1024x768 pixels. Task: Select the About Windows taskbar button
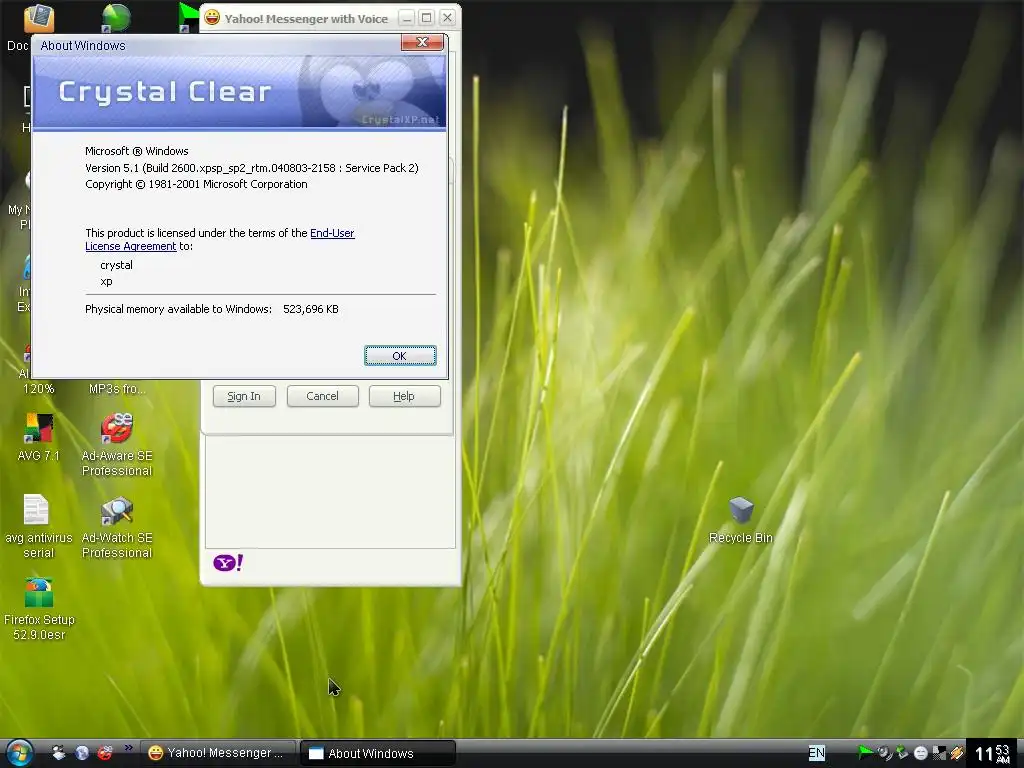pyautogui.click(x=377, y=754)
